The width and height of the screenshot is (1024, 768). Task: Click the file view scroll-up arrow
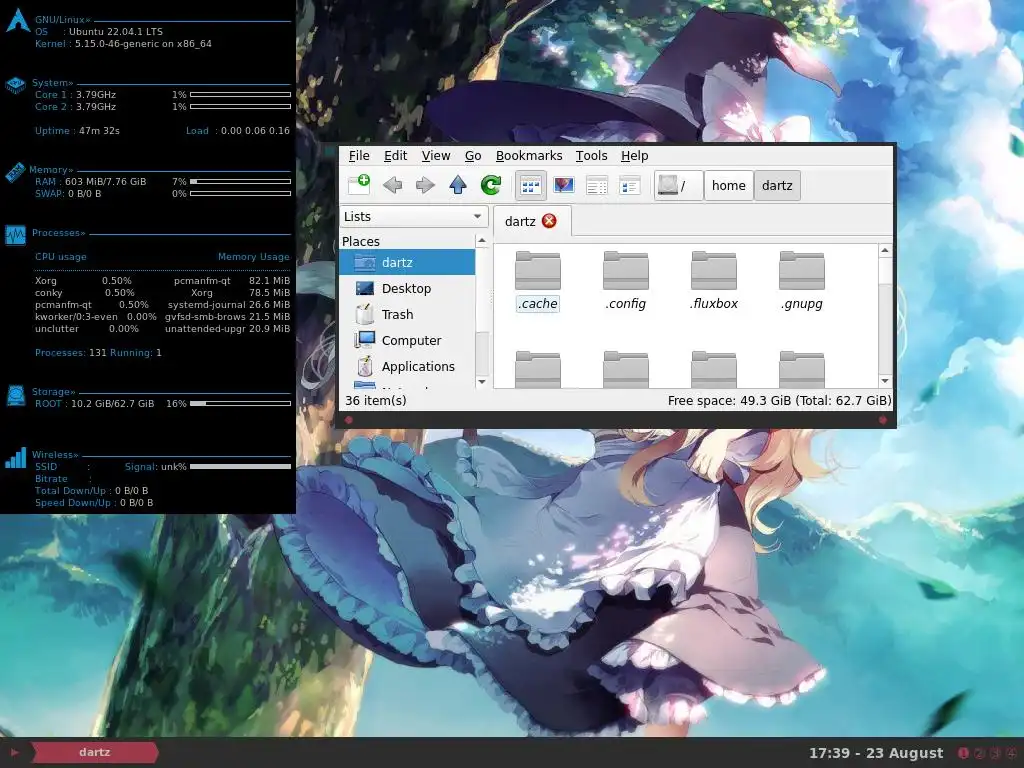[x=885, y=251]
